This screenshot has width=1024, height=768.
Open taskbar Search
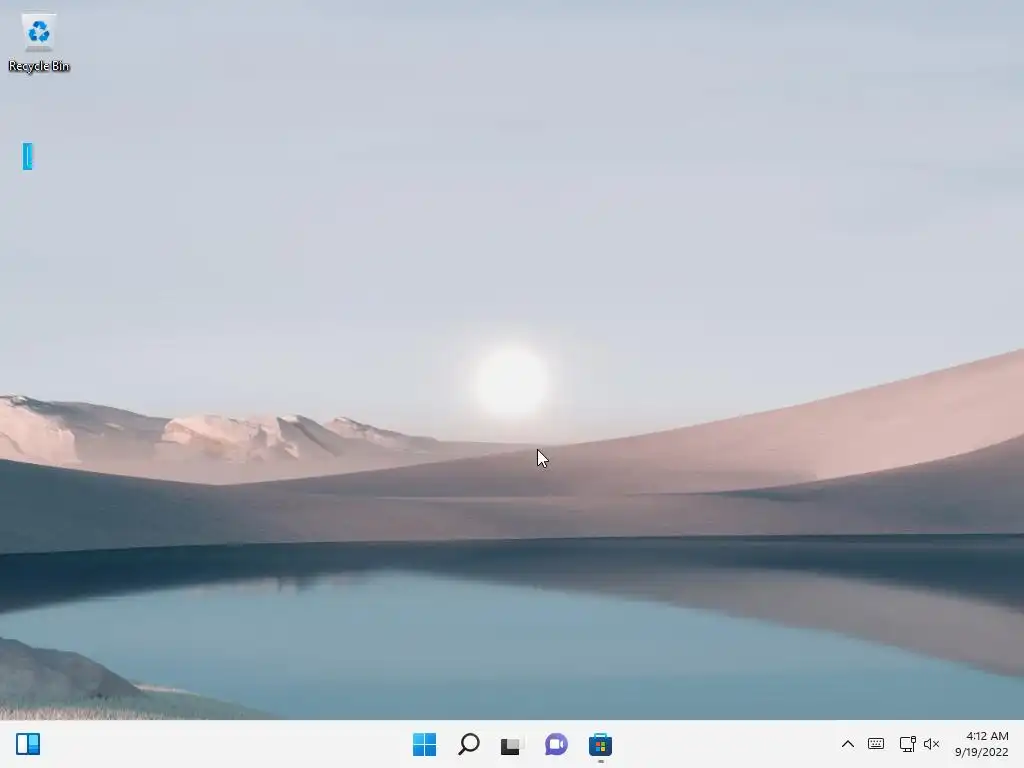coord(469,744)
